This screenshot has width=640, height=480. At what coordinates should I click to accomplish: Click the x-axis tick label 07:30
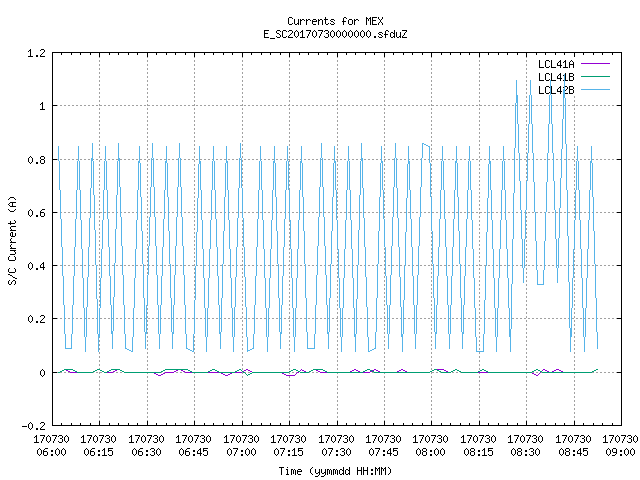click(336, 452)
